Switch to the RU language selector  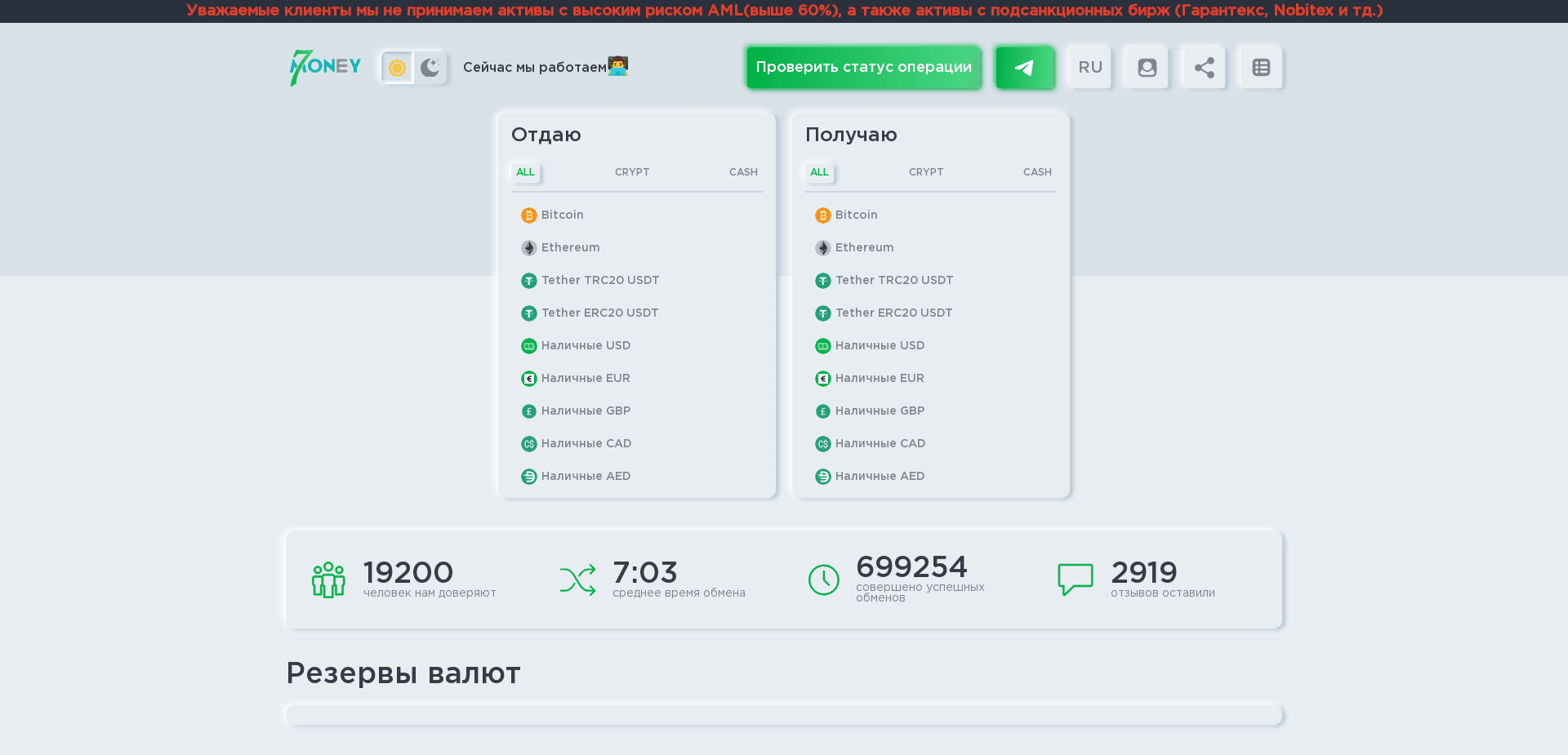pyautogui.click(x=1089, y=67)
